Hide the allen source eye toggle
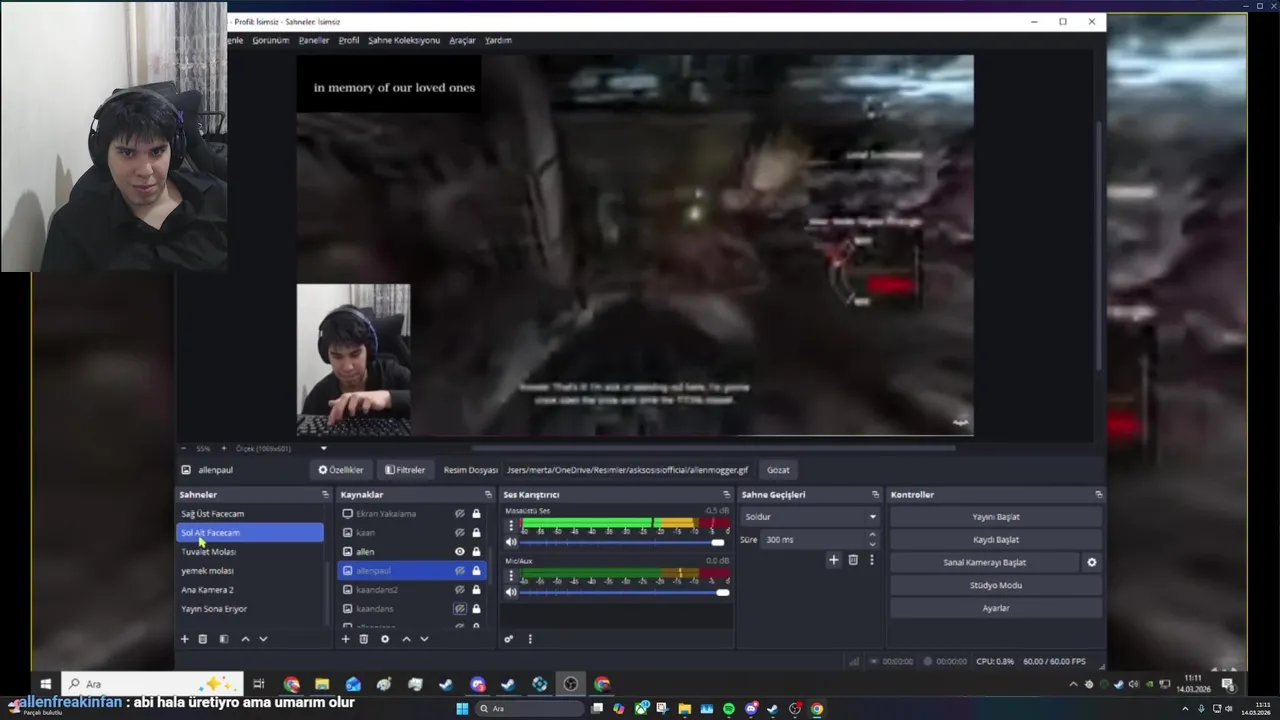The height and width of the screenshot is (720, 1280). coord(460,552)
